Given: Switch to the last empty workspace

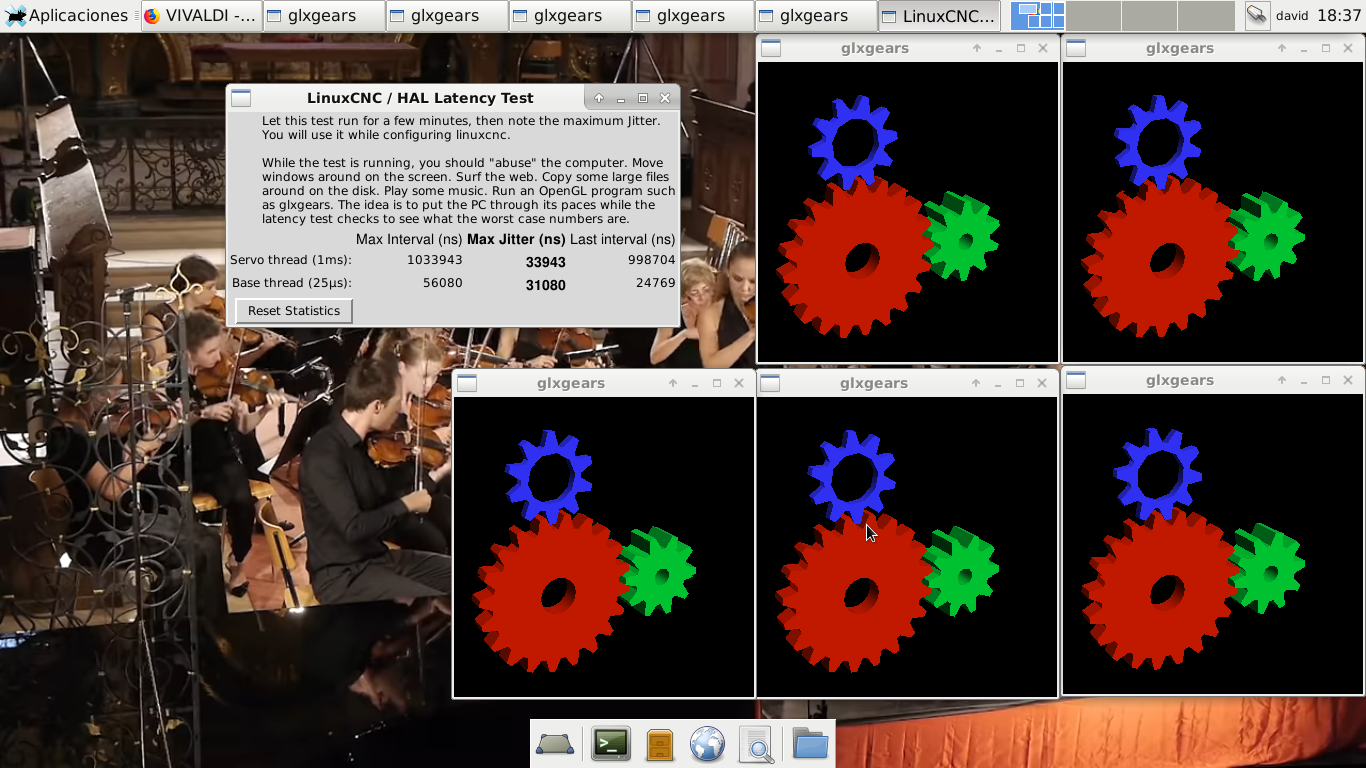Looking at the screenshot, I should click(1206, 16).
